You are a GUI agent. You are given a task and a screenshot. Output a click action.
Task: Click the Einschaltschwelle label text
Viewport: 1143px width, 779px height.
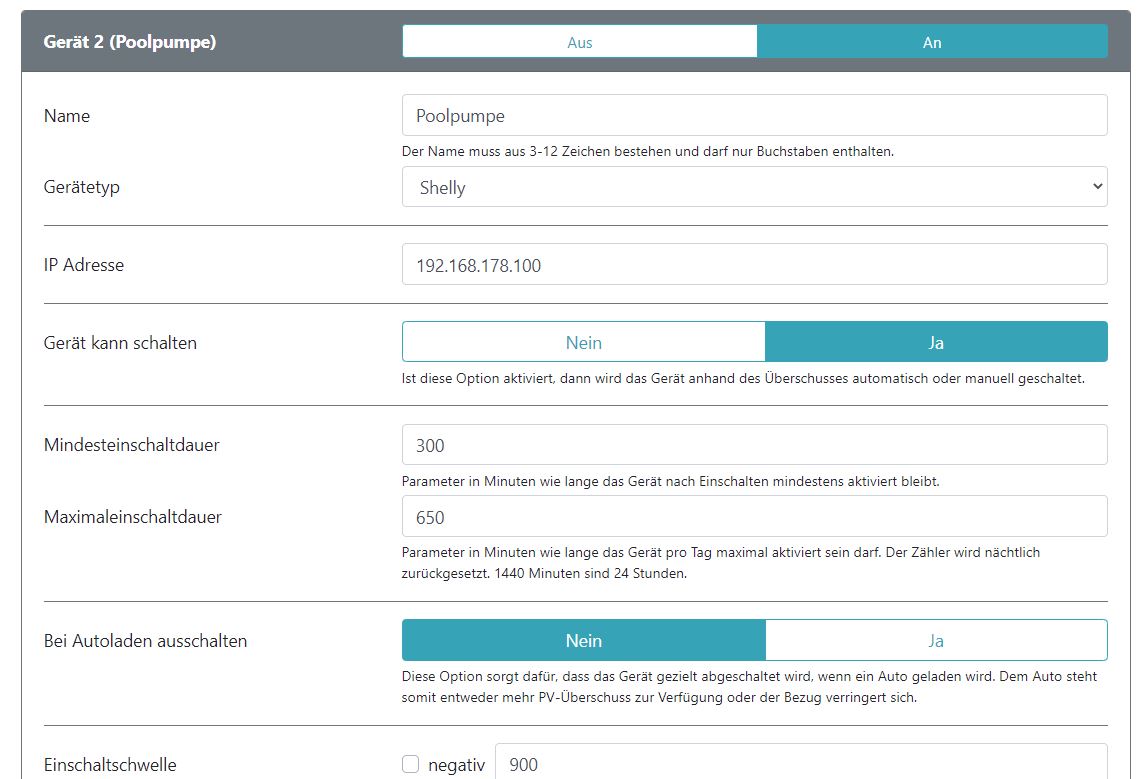(x=110, y=765)
